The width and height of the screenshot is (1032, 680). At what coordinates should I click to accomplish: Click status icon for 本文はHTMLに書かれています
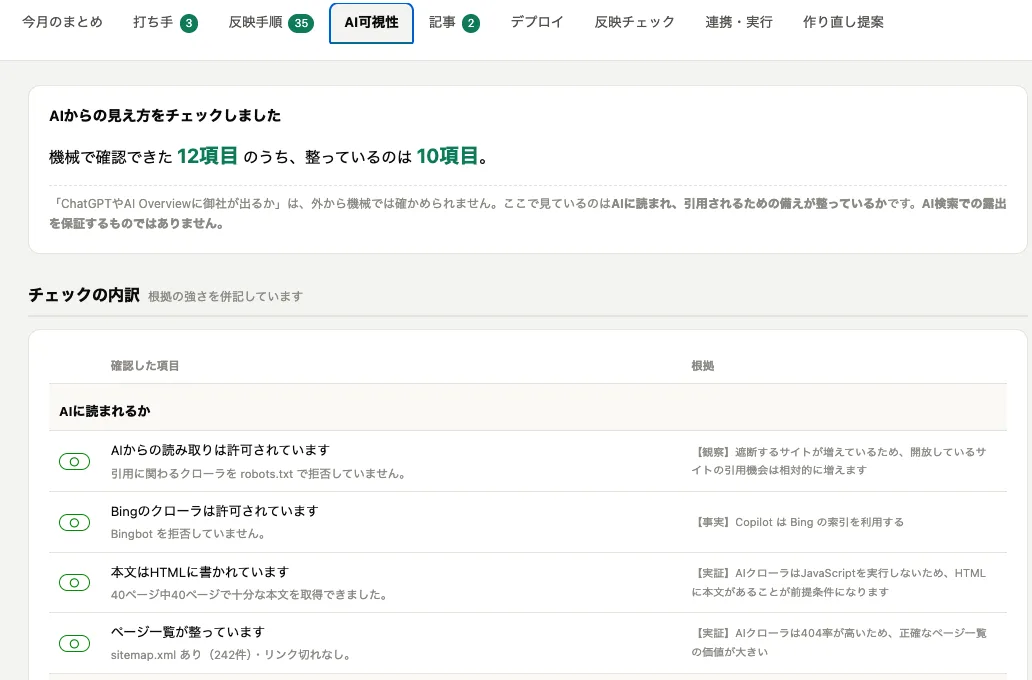74,583
